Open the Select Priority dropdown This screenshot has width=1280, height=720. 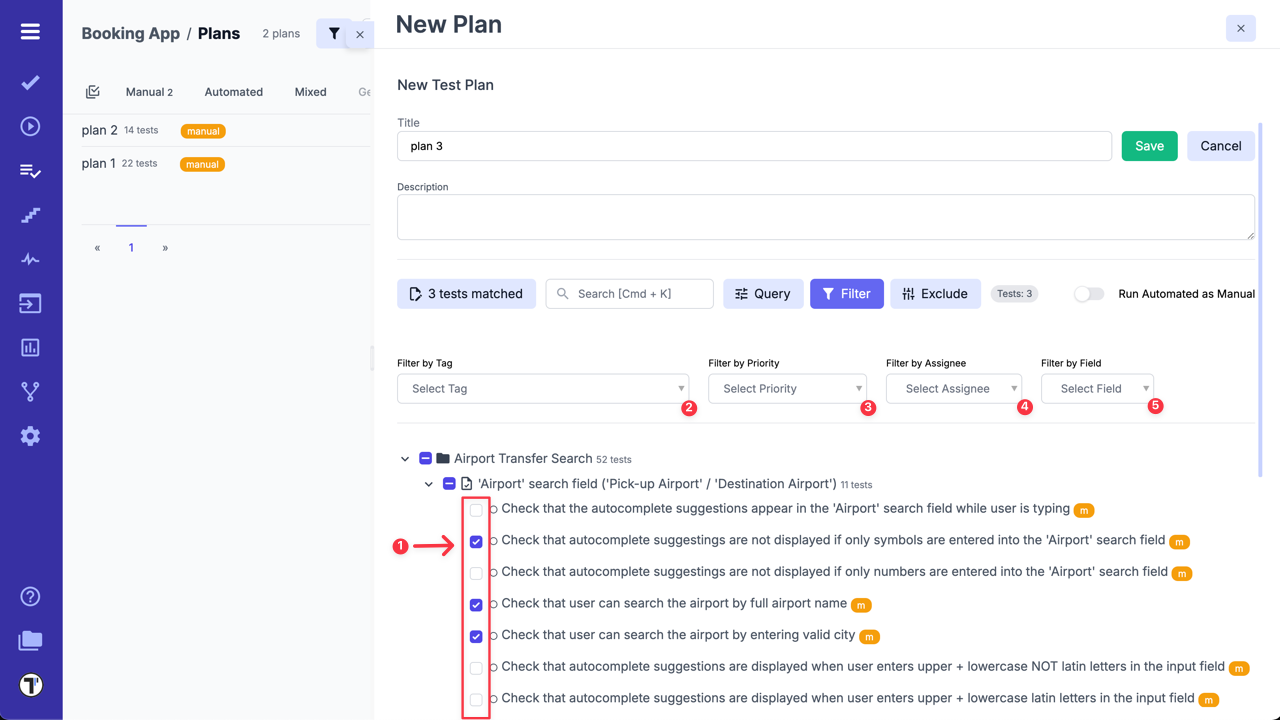787,389
